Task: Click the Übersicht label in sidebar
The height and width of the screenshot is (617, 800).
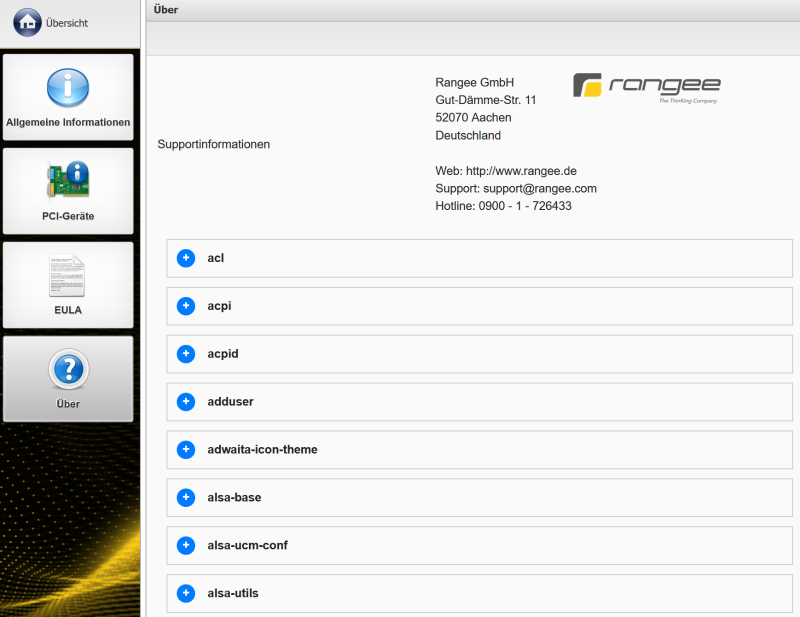Action: [67, 23]
